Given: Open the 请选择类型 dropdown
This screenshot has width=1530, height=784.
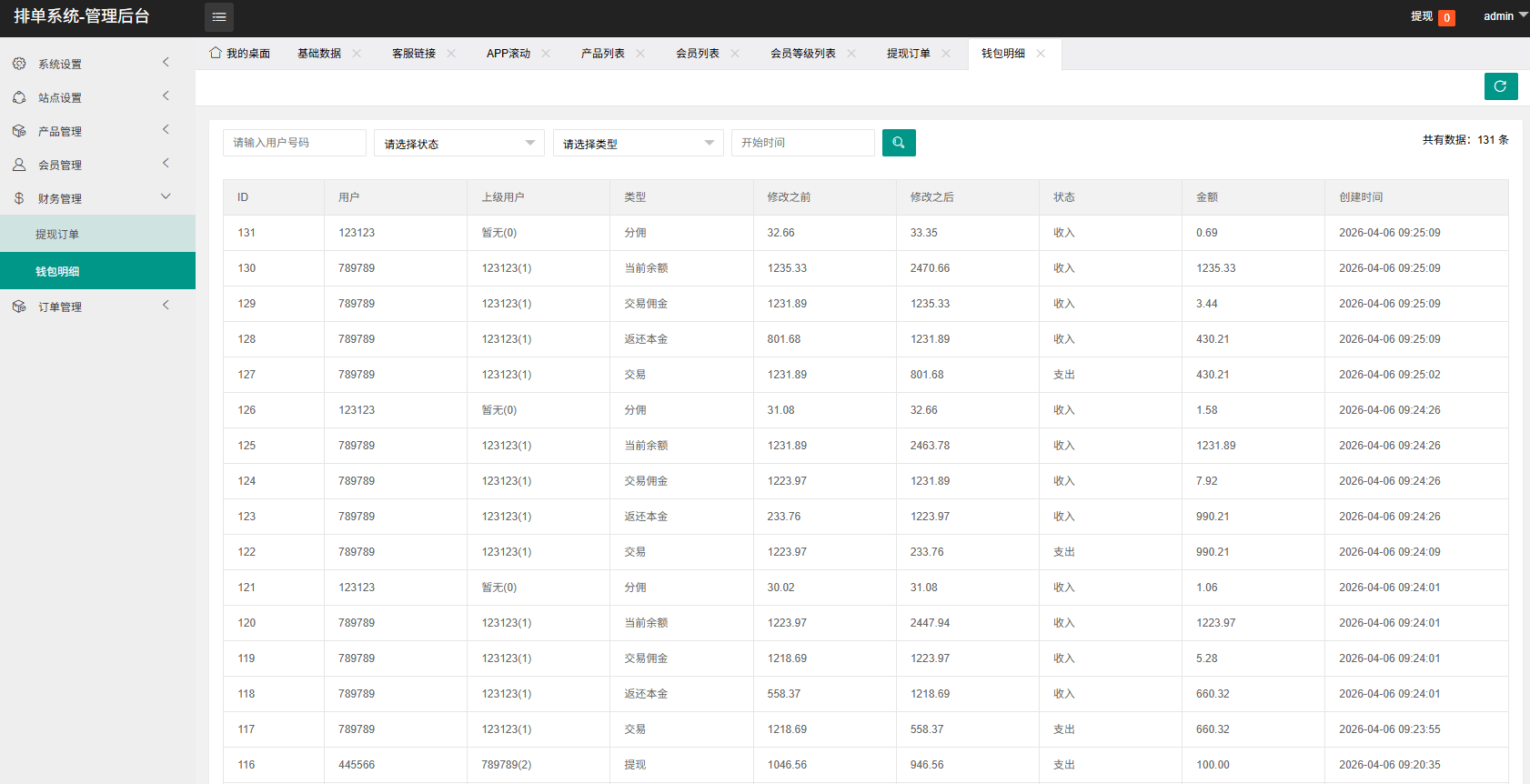Looking at the screenshot, I should point(638,144).
